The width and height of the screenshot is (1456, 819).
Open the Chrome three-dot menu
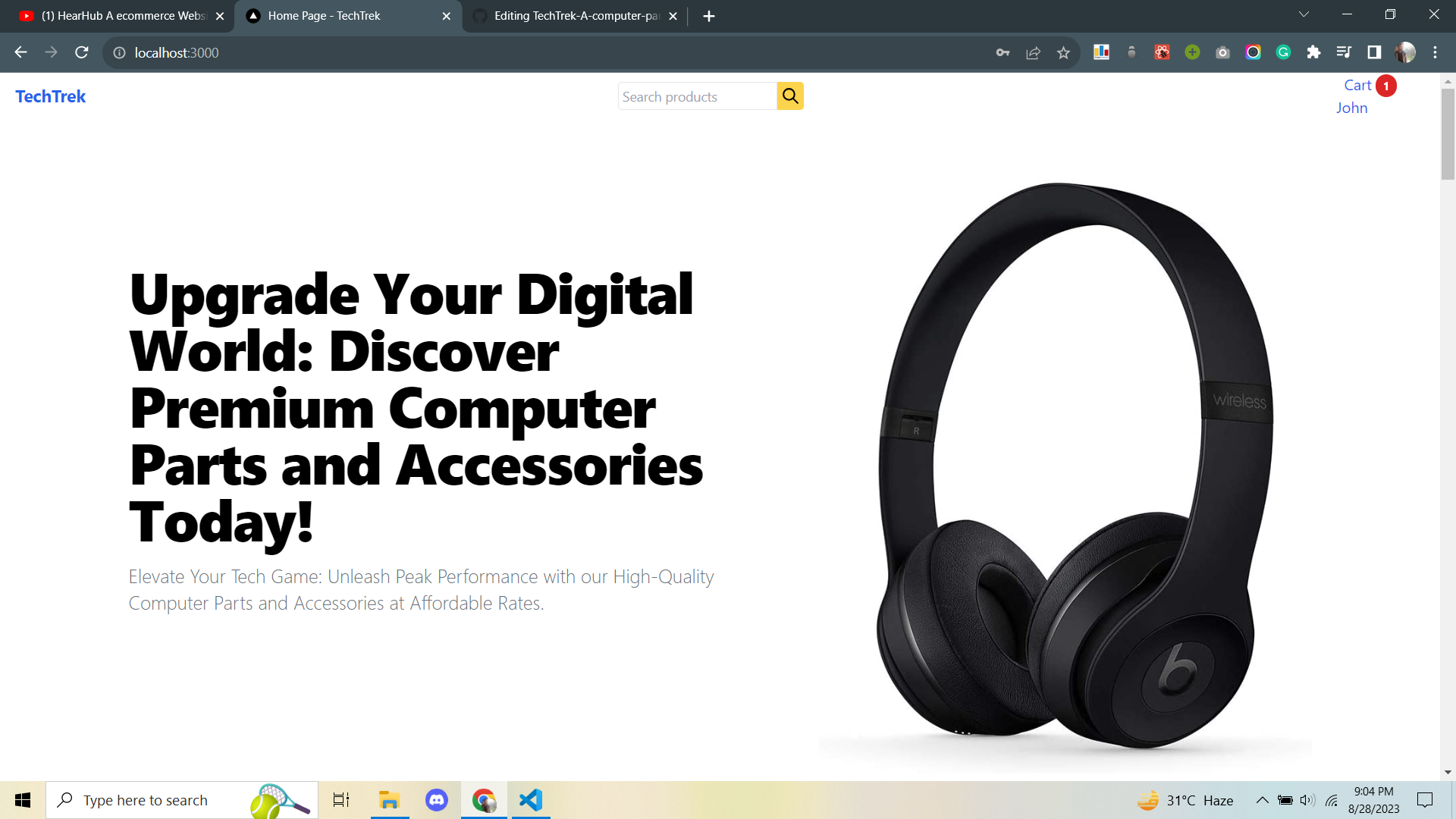tap(1435, 52)
